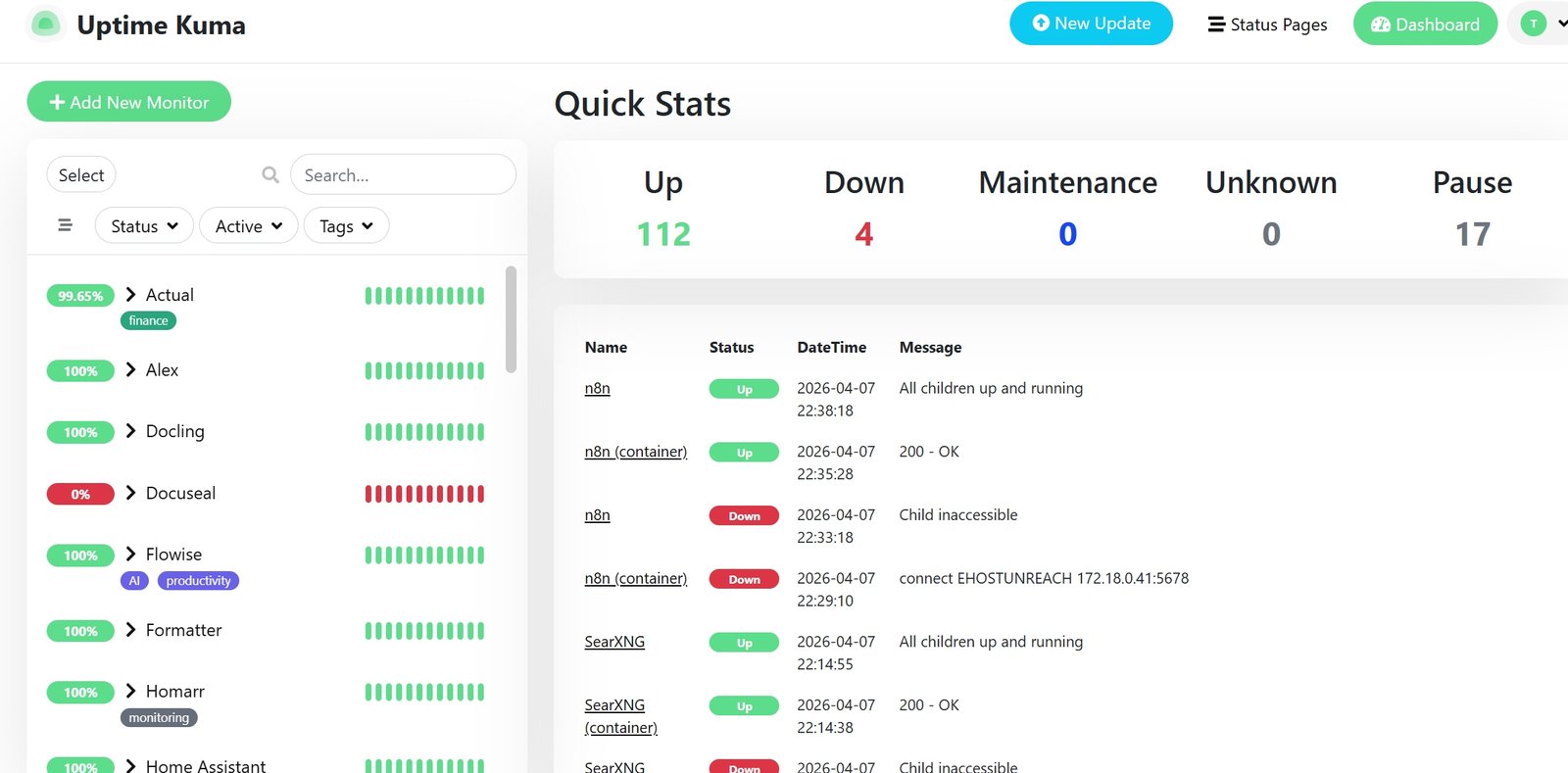
Task: Open the profile dropdown arrow
Action: [x=1561, y=24]
